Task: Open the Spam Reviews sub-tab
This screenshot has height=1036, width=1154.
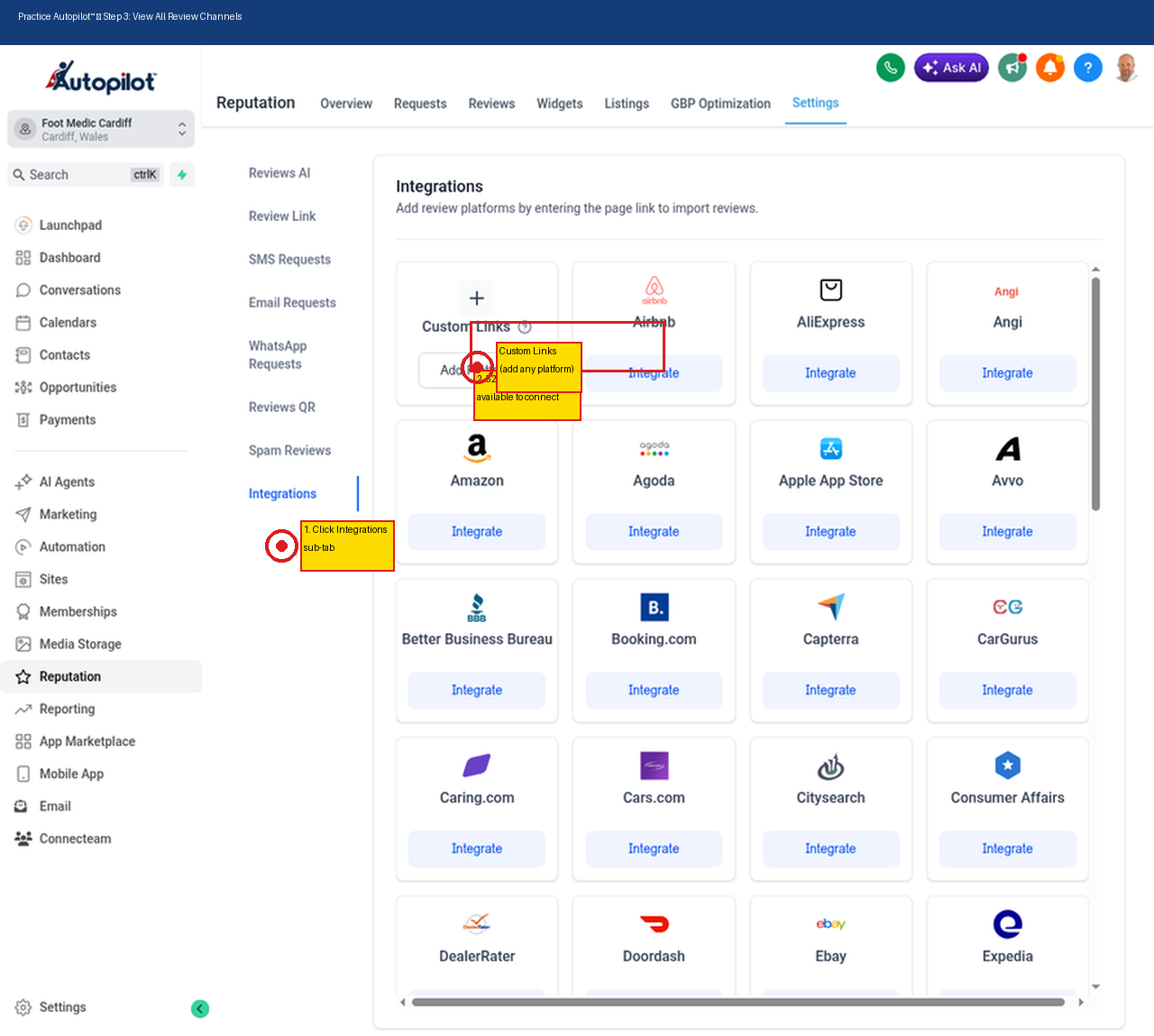Action: click(289, 451)
